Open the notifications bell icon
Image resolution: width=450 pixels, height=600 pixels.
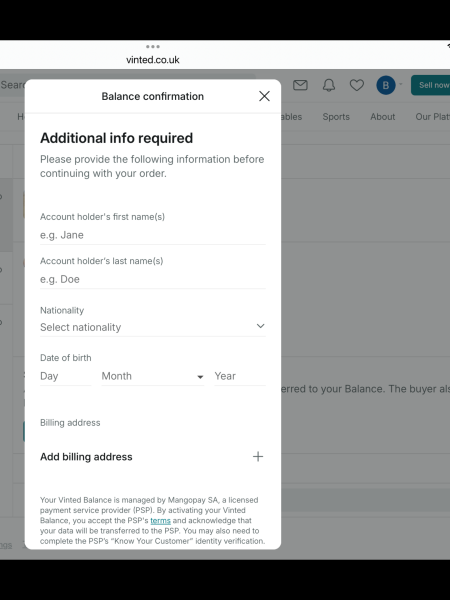click(329, 85)
